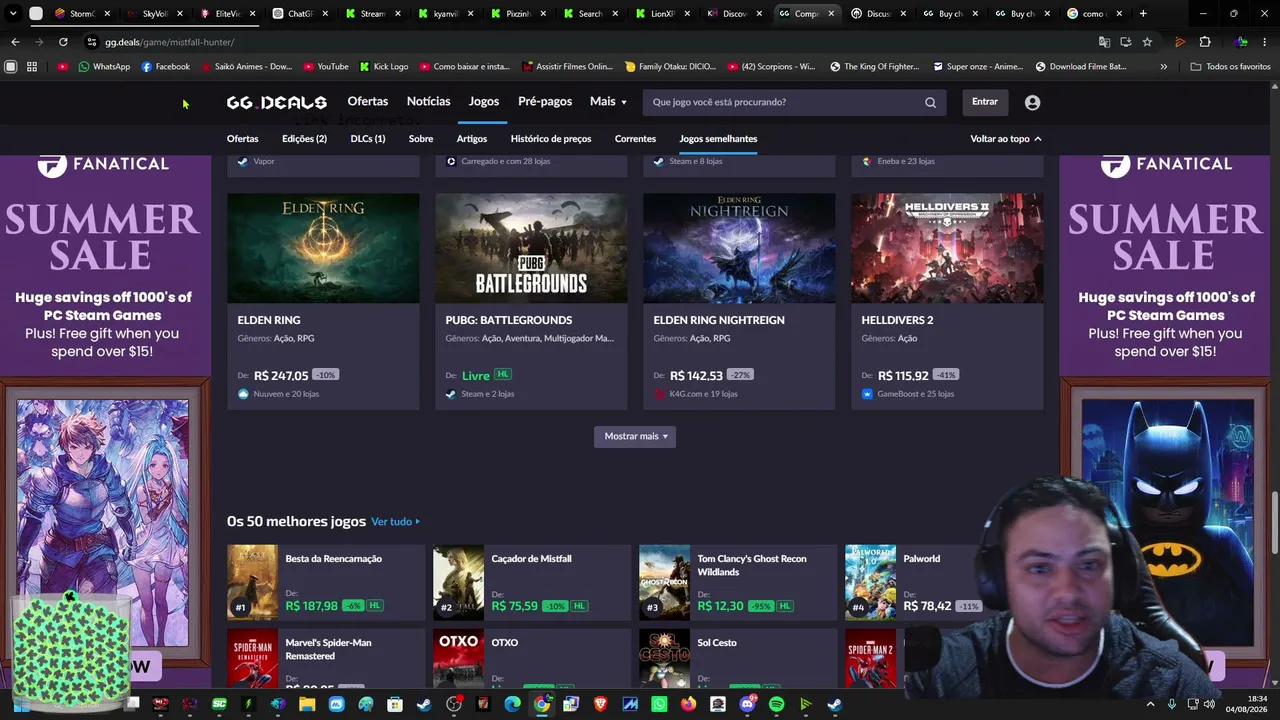
Task: Open the Pré-pagos main menu
Action: [x=545, y=102]
